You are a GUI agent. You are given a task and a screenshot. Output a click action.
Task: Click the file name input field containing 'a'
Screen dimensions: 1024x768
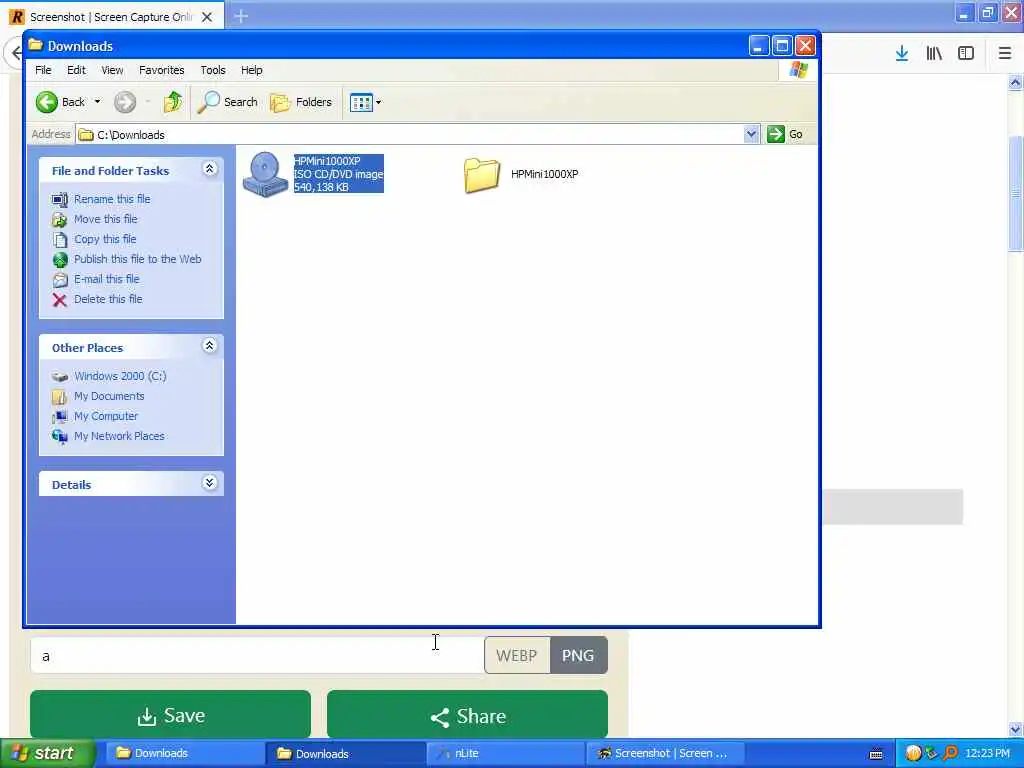257,655
